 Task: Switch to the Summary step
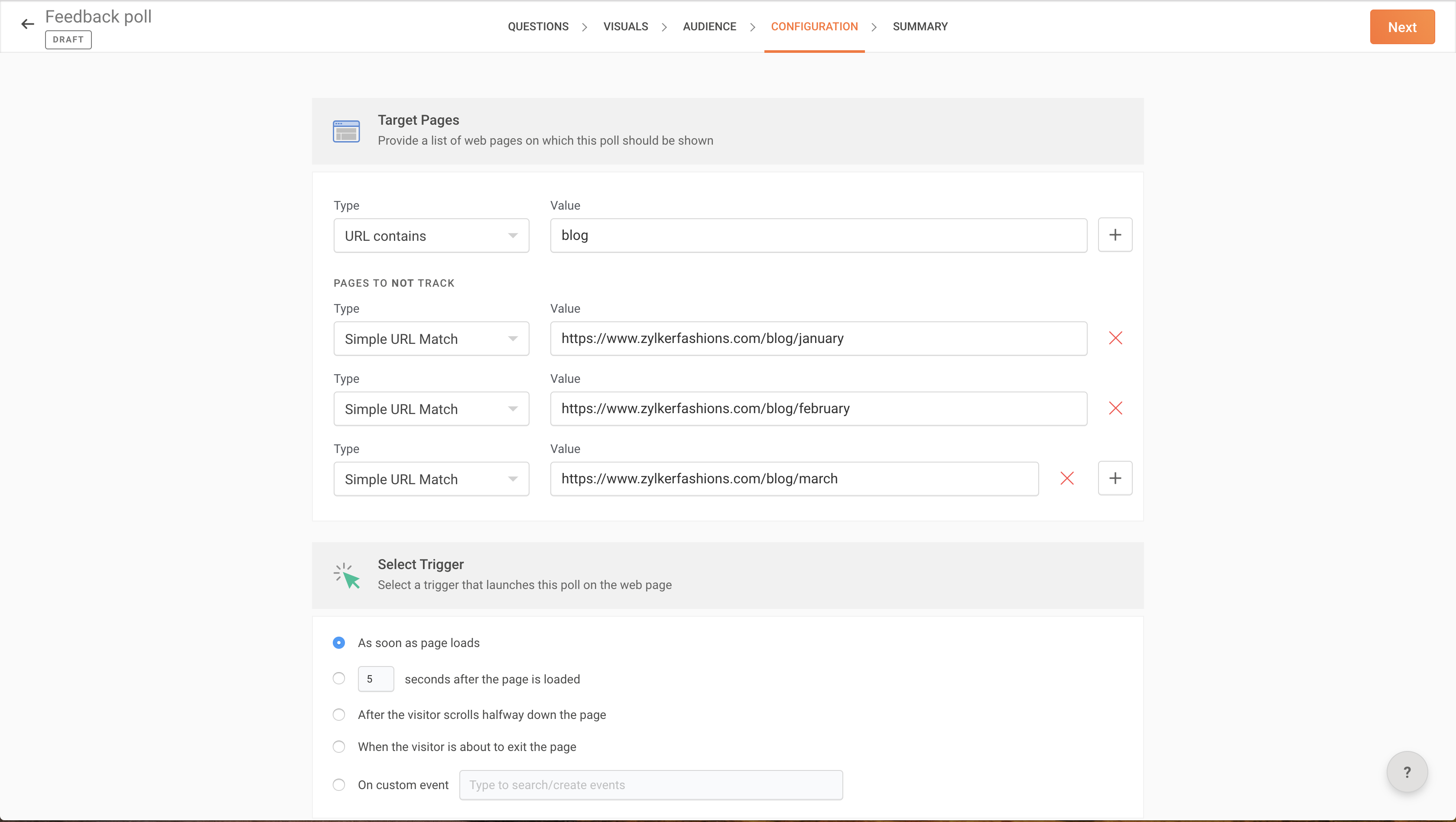tap(920, 26)
